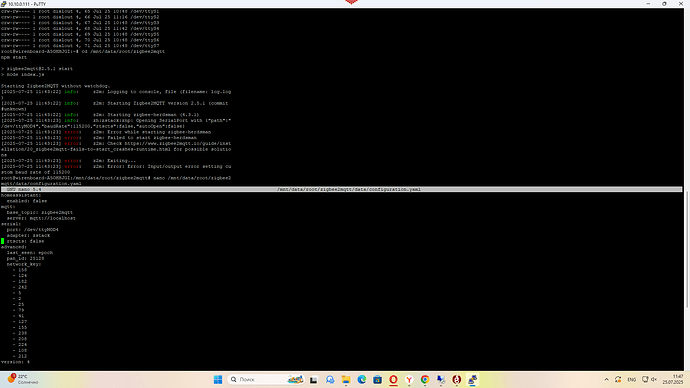
Task: Open the Yandex browser icon
Action: (x=409, y=379)
